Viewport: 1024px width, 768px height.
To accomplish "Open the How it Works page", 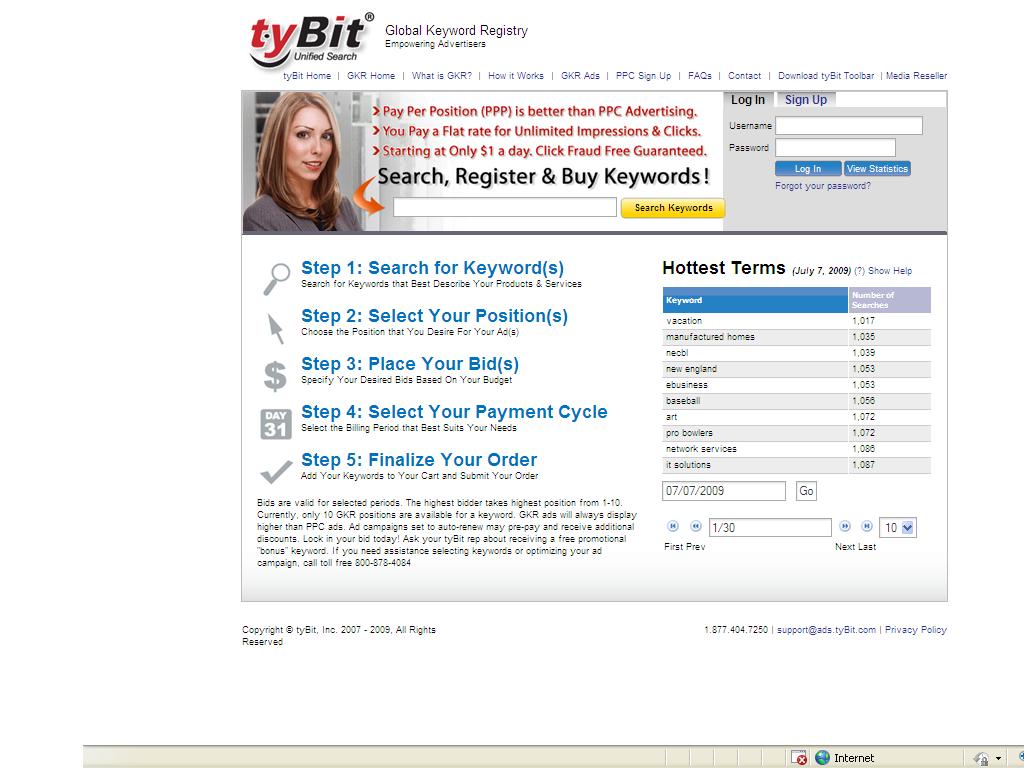I will pyautogui.click(x=516, y=76).
